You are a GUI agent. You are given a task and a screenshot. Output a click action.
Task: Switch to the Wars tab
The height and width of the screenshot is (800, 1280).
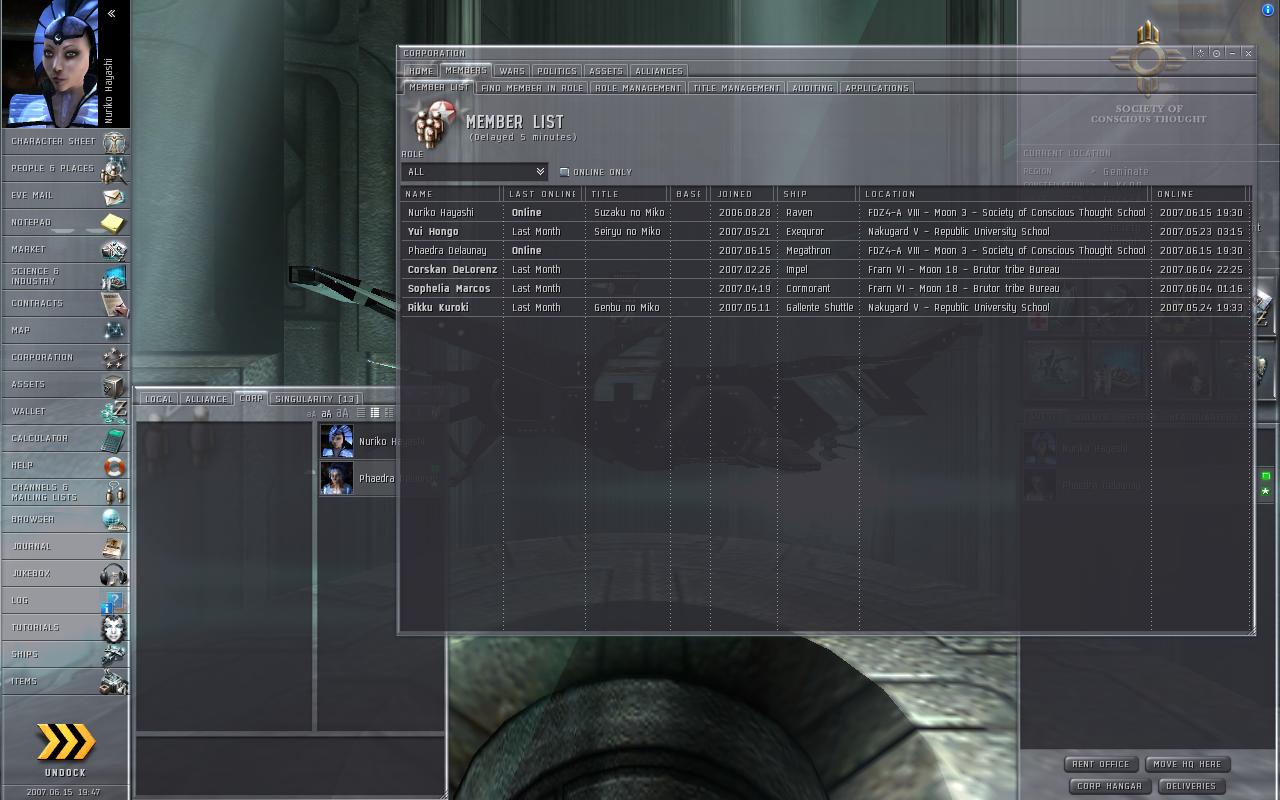tap(512, 71)
